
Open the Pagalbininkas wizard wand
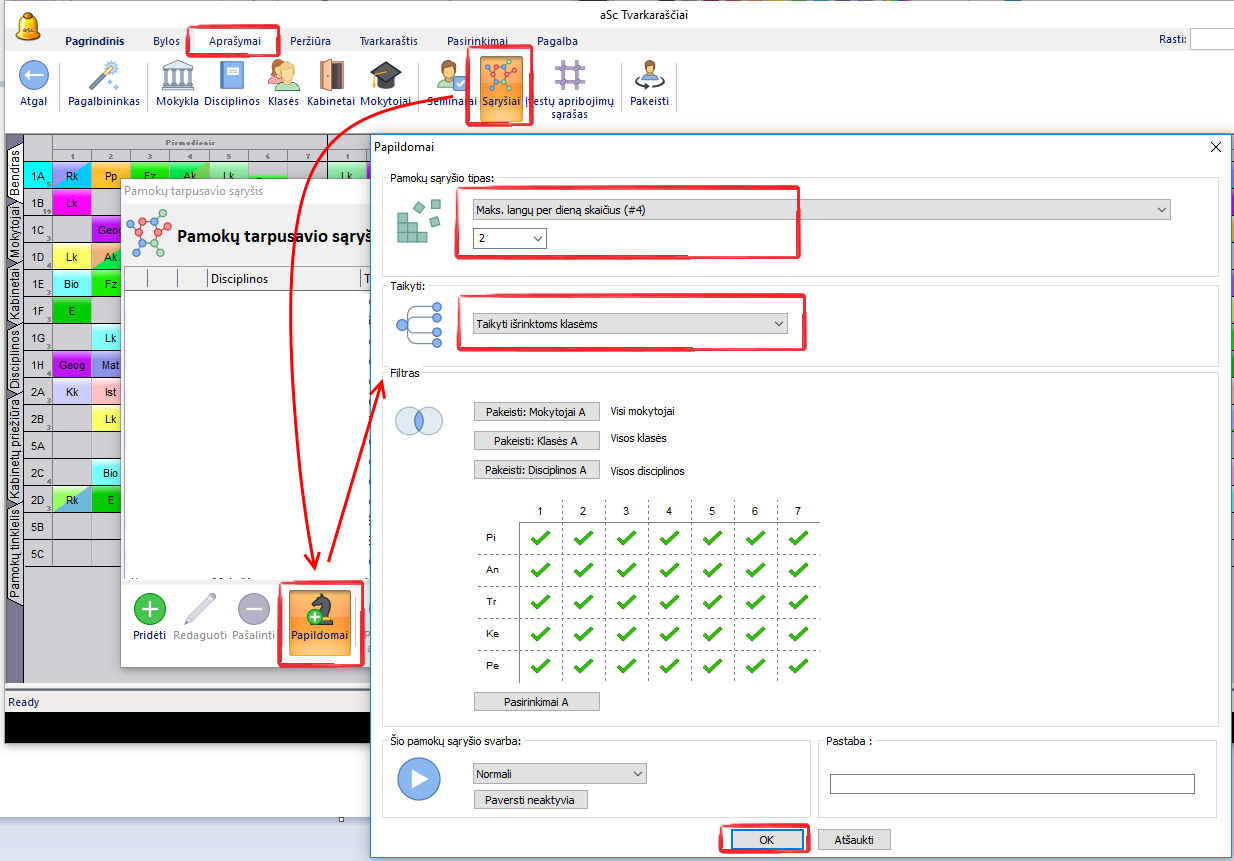tap(104, 77)
